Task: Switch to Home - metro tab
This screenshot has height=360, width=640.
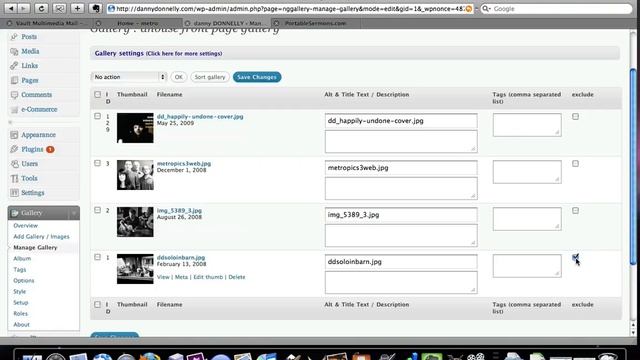Action: [x=138, y=23]
